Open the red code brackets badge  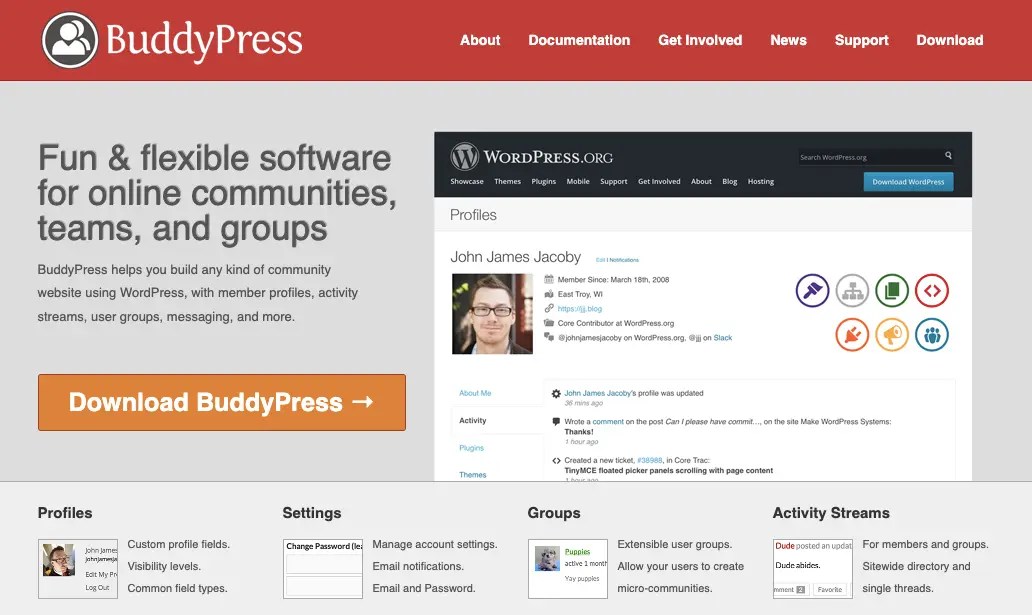coord(932,290)
